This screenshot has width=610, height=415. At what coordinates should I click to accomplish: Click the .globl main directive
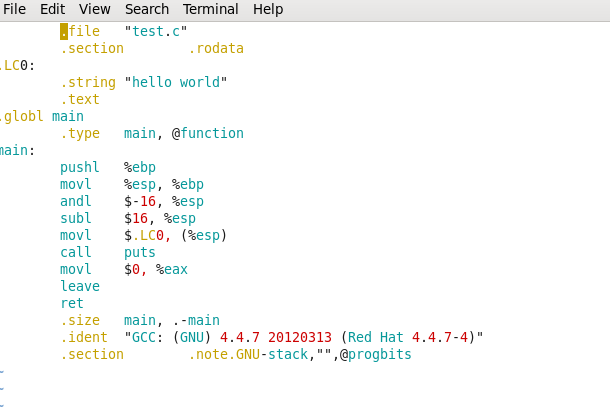[42, 116]
